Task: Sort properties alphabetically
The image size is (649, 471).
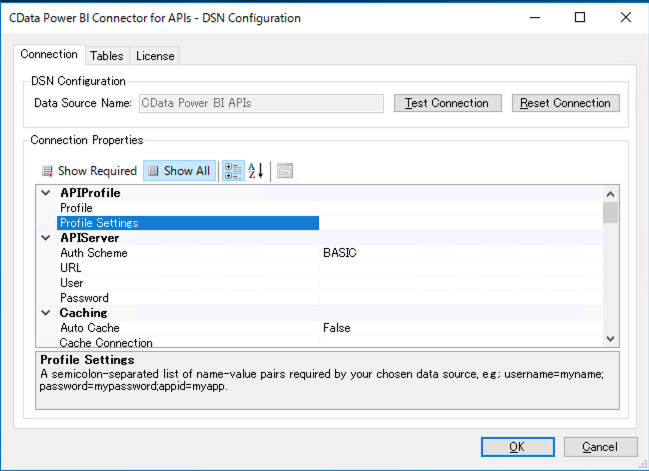Action: [255, 171]
